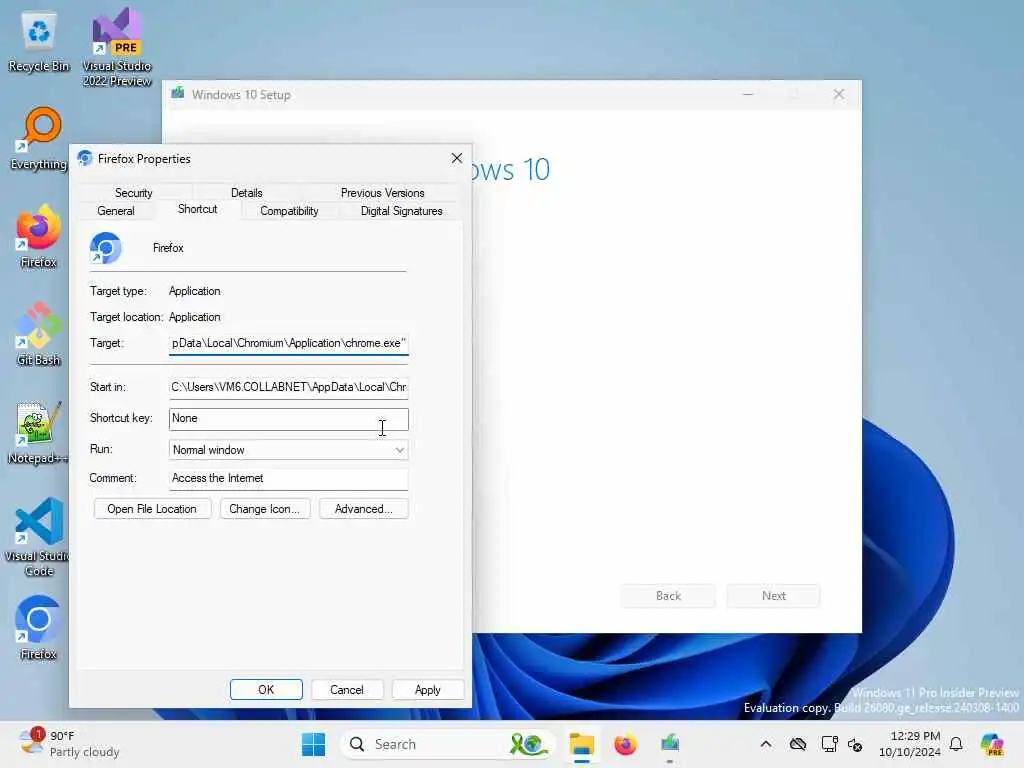Click the "Firefox" name text in Properties
Viewport: 1024px width, 768px height.
pos(168,248)
